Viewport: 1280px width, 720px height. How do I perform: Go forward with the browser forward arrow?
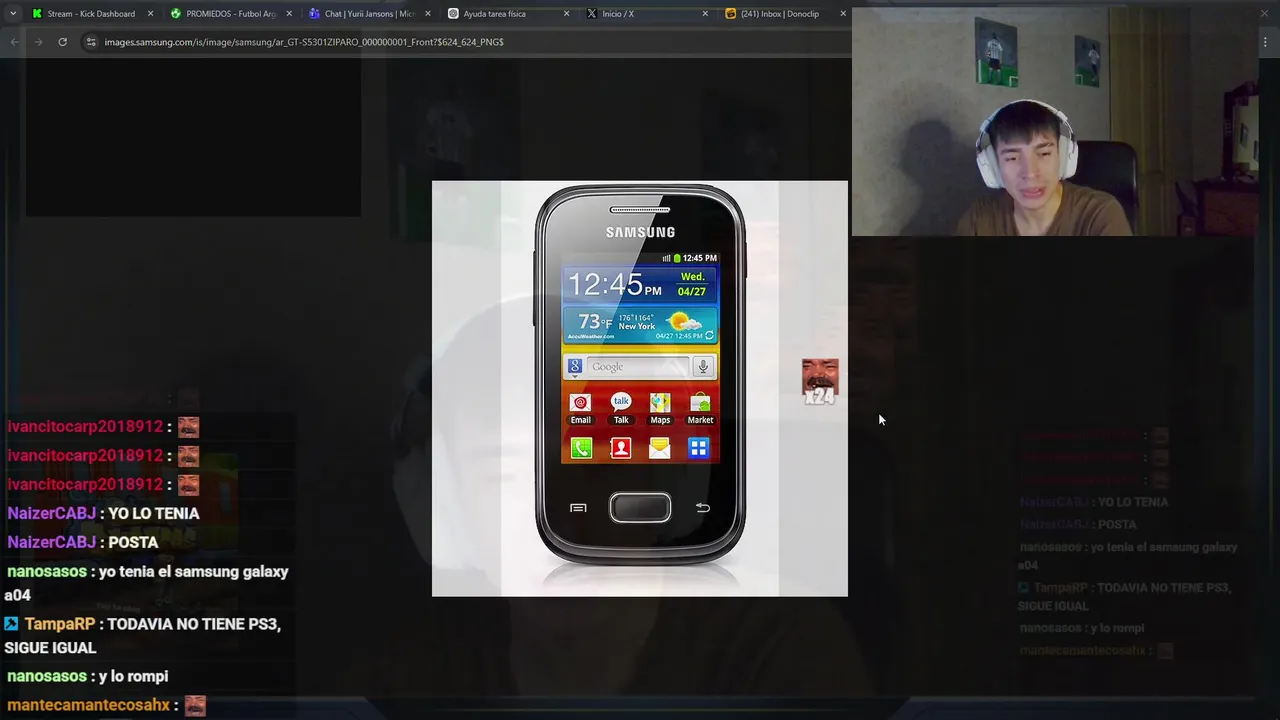(x=38, y=42)
